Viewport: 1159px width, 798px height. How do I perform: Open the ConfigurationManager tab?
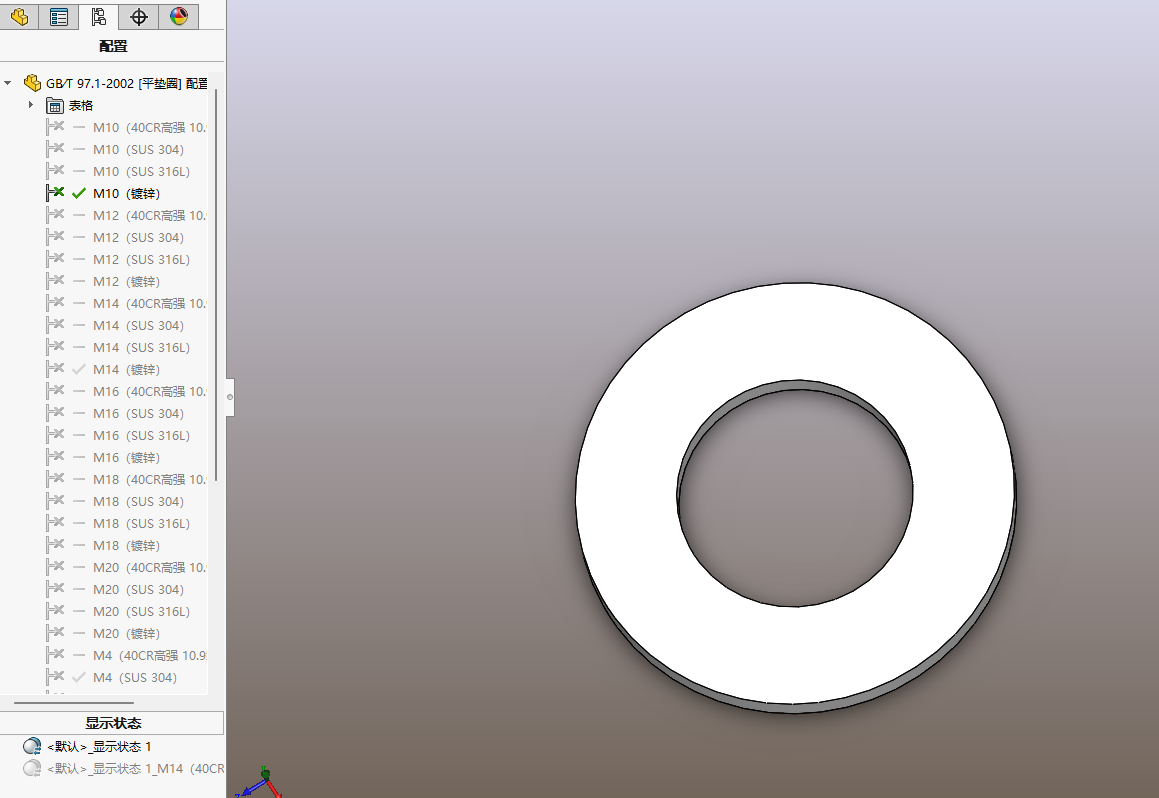tap(98, 16)
